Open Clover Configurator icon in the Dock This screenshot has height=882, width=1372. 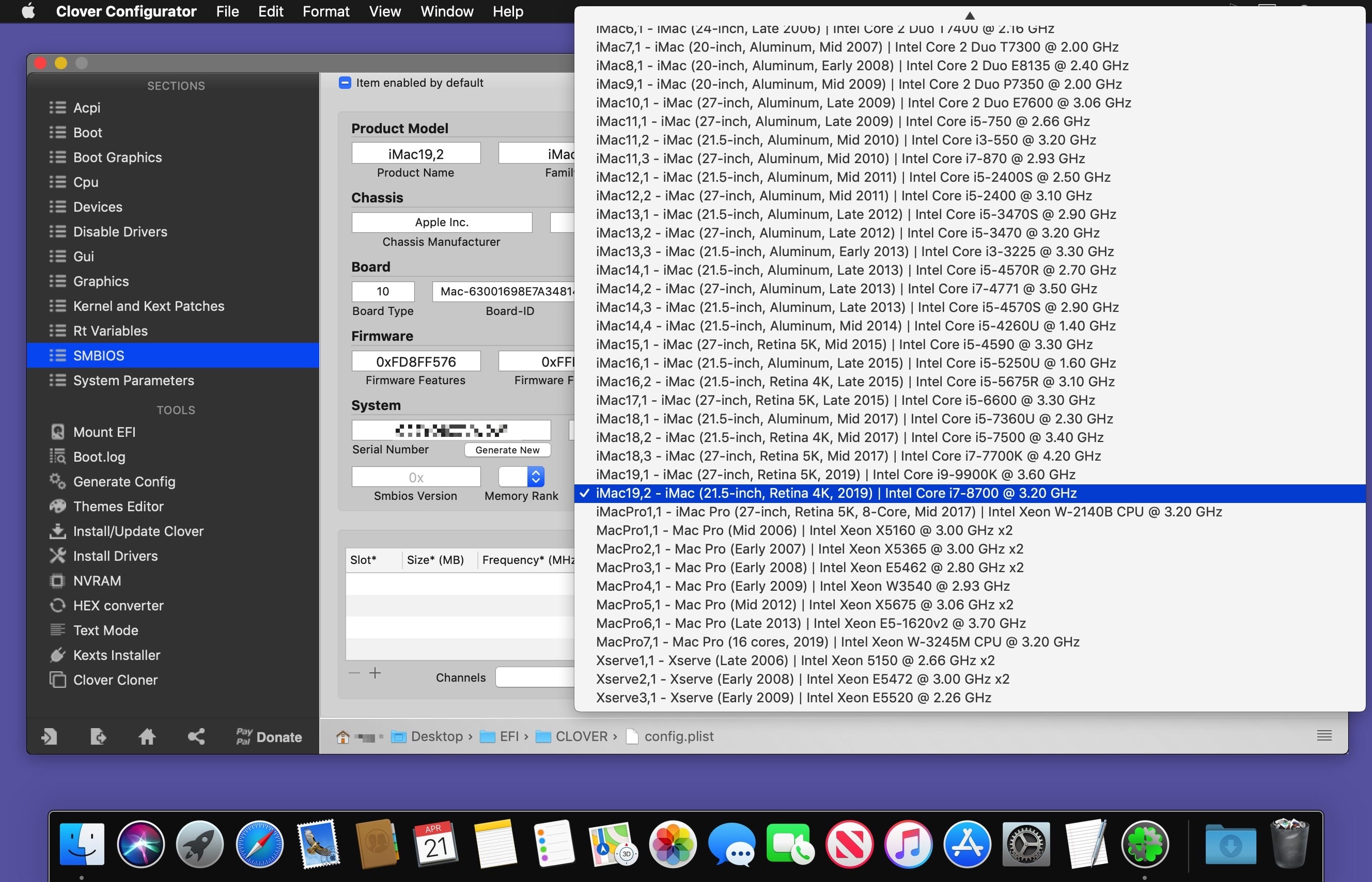[x=1145, y=844]
